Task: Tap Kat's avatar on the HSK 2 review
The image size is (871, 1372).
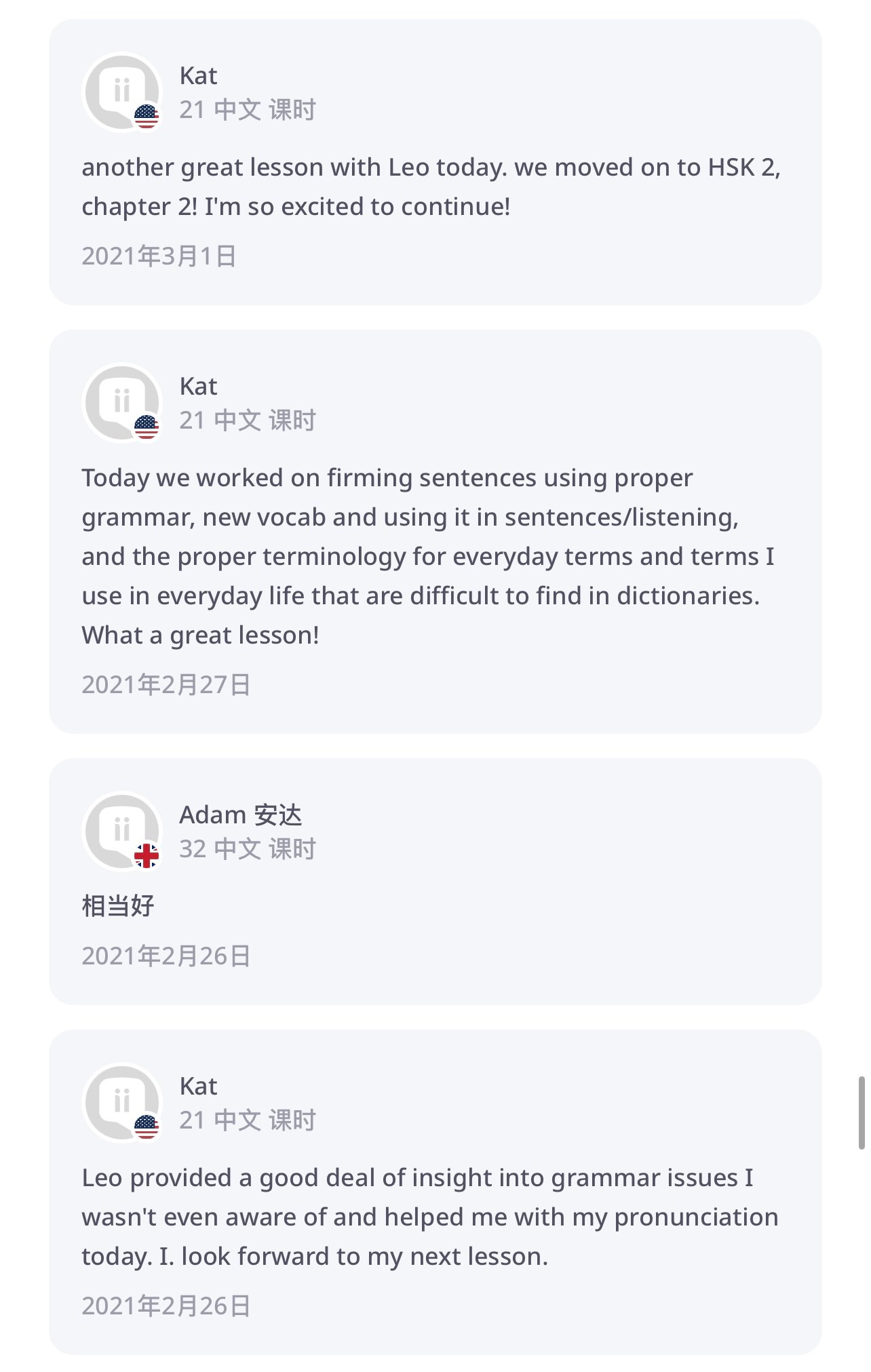Action: [121, 92]
